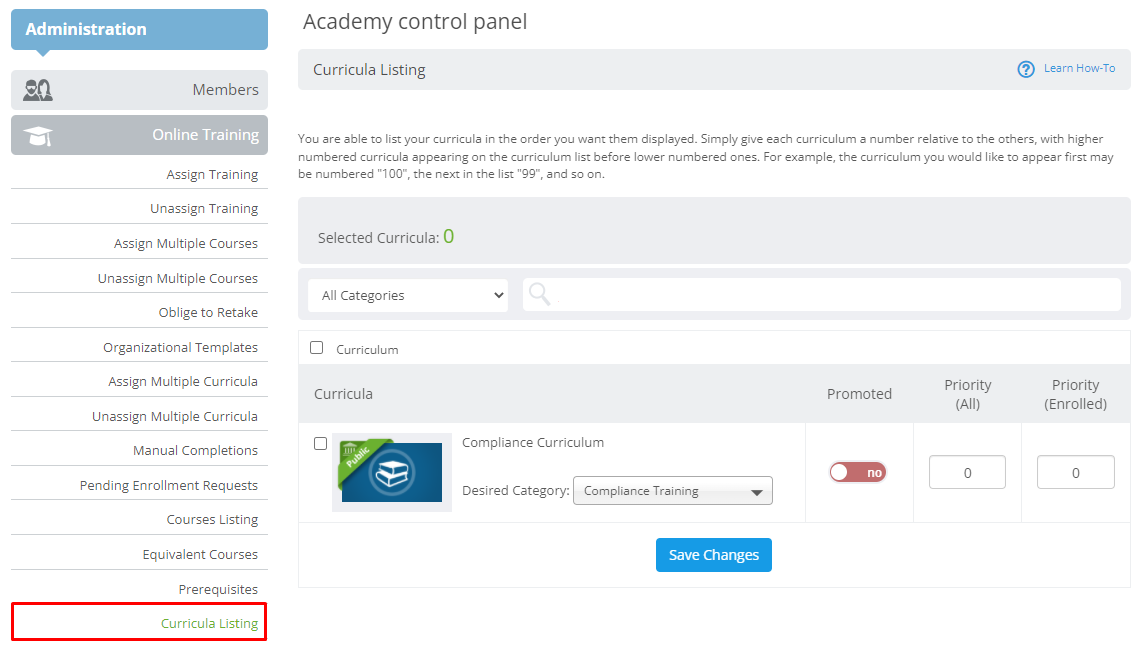Tick the Compliance Curriculum row checkbox
This screenshot has width=1145, height=650.
click(320, 443)
